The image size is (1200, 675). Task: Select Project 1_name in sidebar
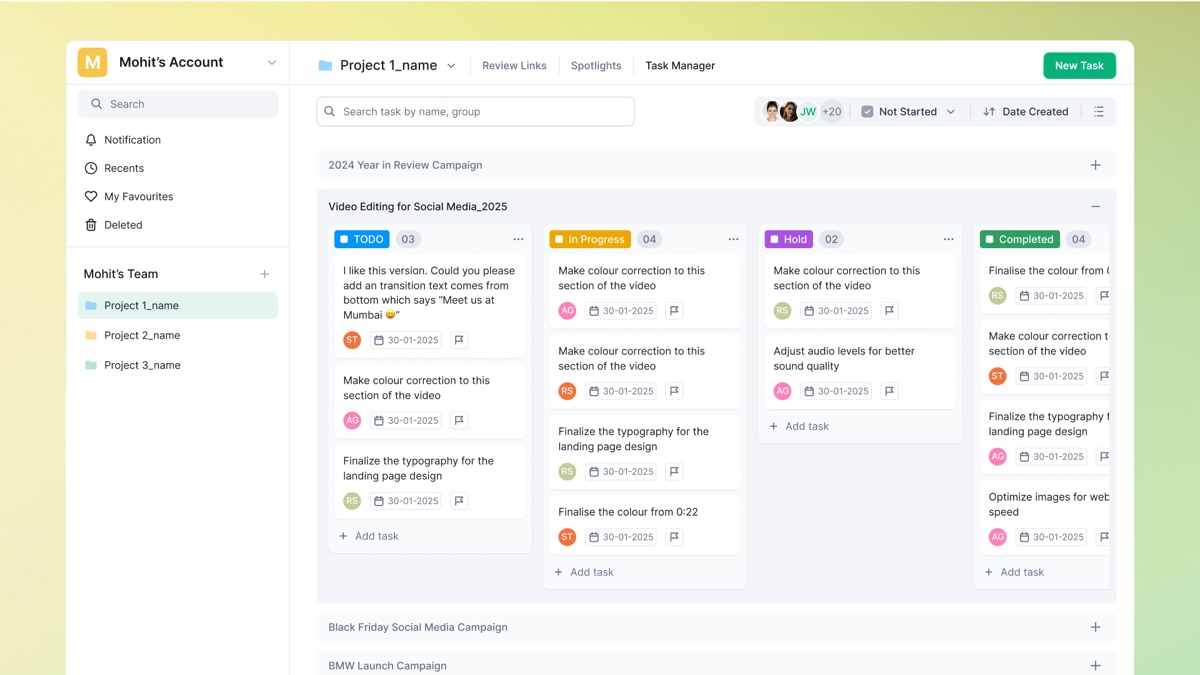[178, 305]
